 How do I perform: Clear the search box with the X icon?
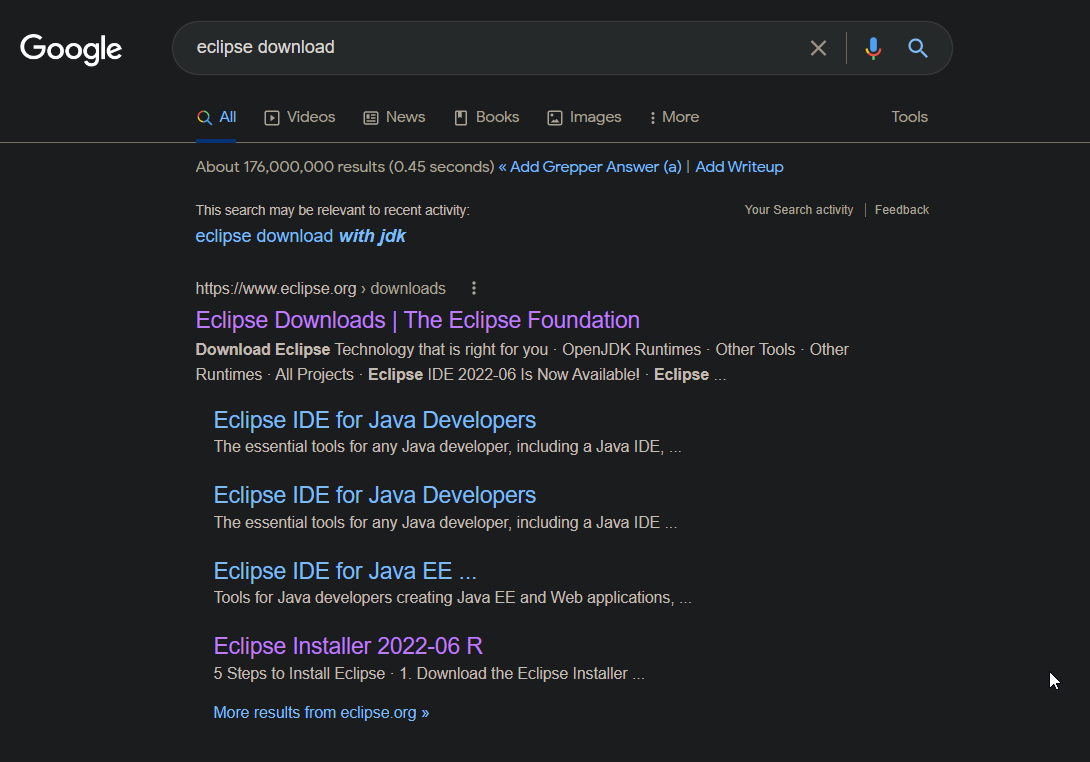point(818,48)
